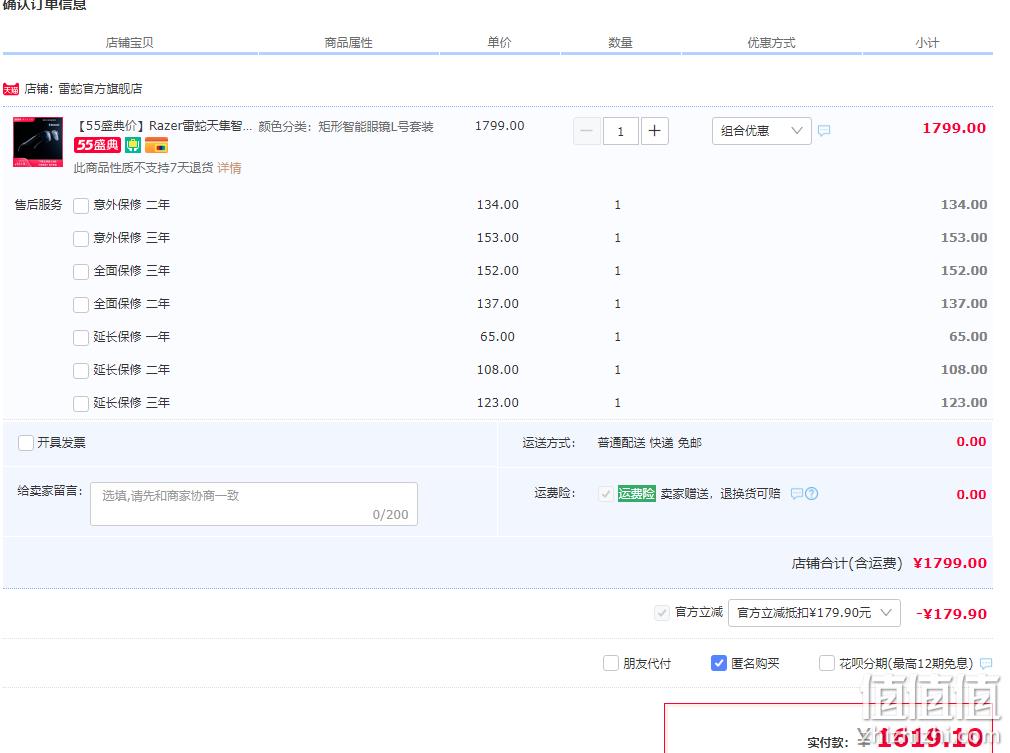Click the Tmall logo beside the shop name
Screen dimensions: 1010x753
click(x=11, y=89)
